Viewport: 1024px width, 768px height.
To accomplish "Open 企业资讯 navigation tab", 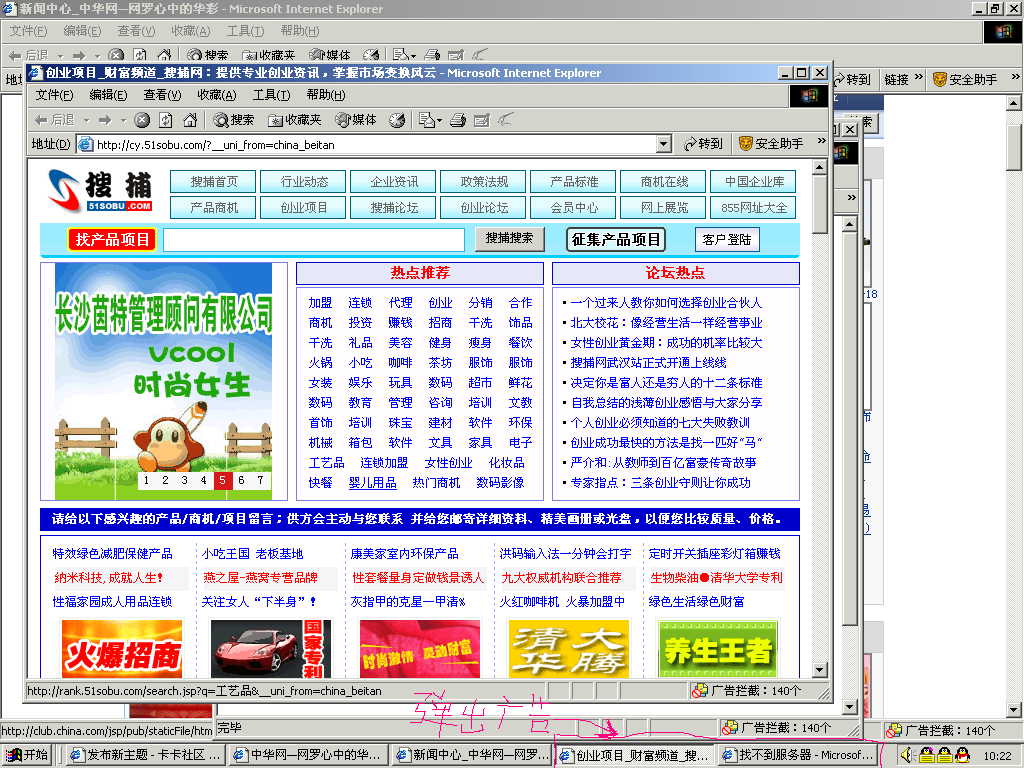I will [394, 182].
